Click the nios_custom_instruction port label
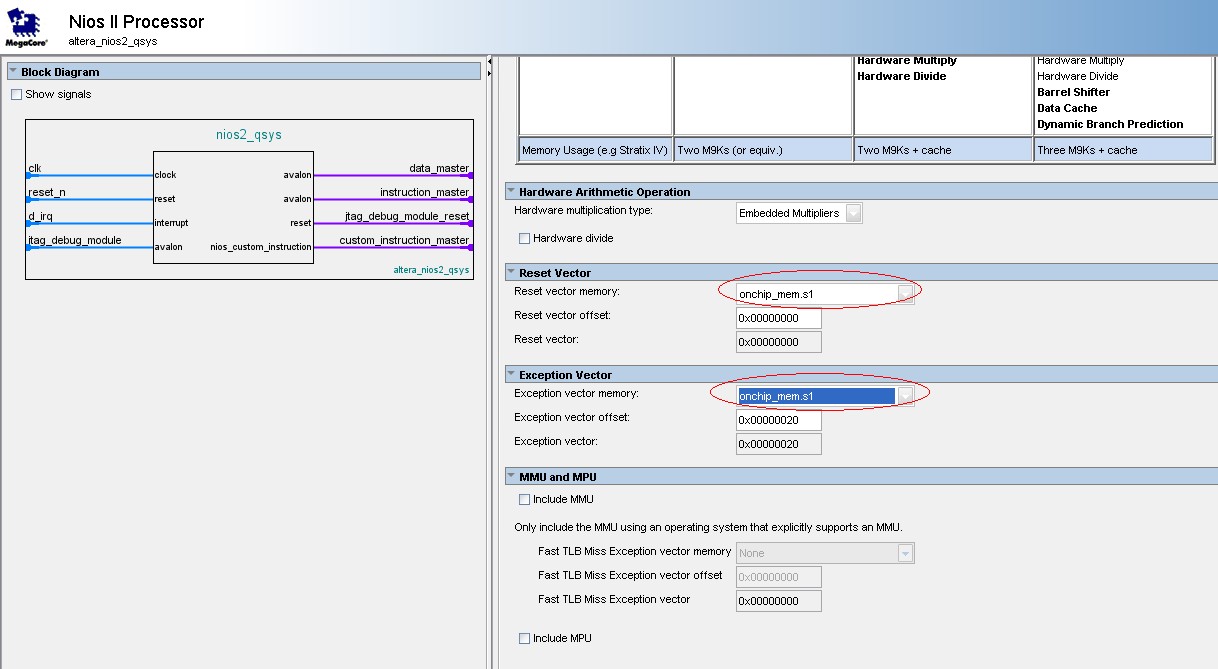The width and height of the screenshot is (1218, 669). 260,247
